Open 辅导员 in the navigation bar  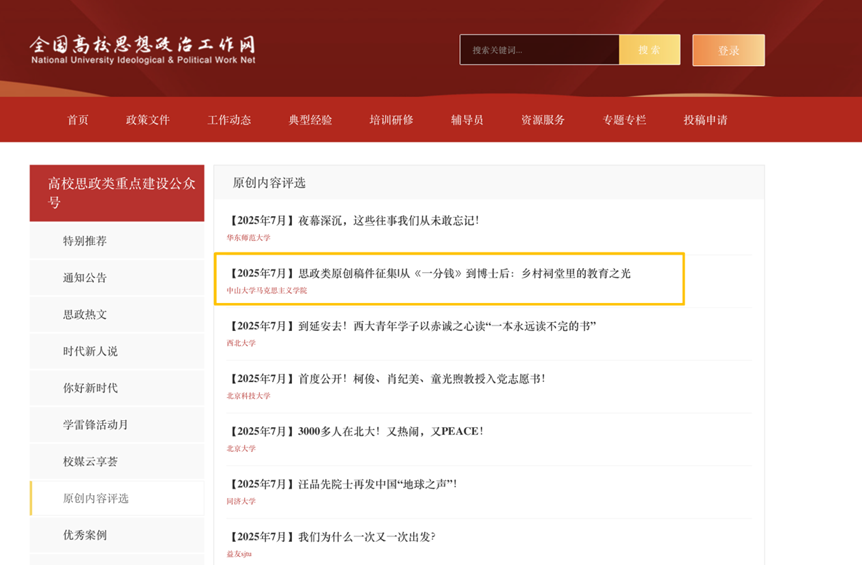coord(467,120)
